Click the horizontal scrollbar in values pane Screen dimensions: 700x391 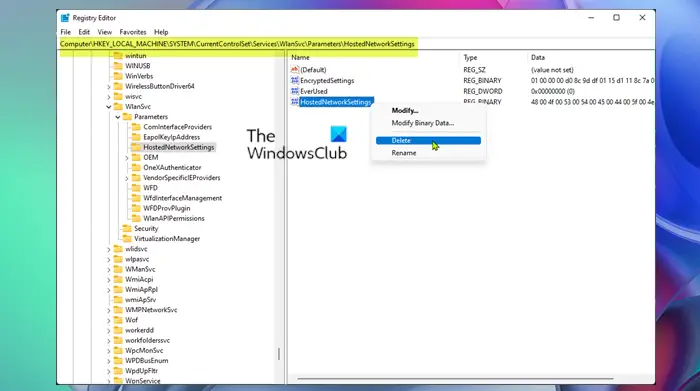click(455, 379)
